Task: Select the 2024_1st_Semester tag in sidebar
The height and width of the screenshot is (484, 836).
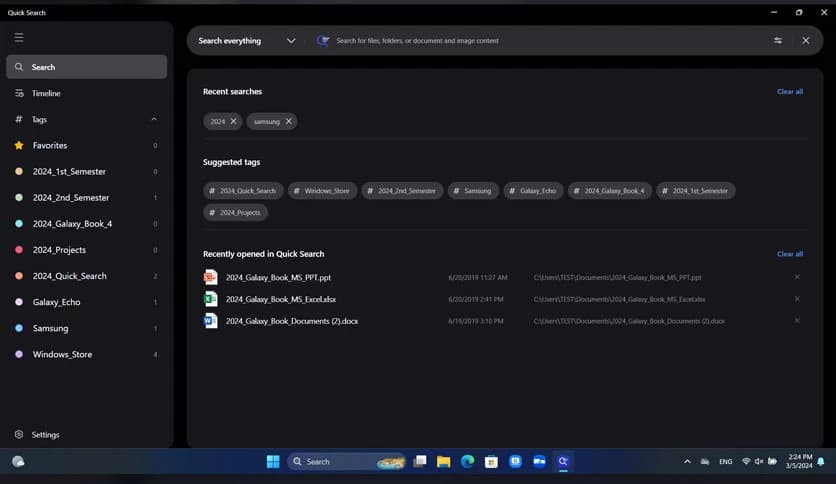Action: tap(86, 172)
